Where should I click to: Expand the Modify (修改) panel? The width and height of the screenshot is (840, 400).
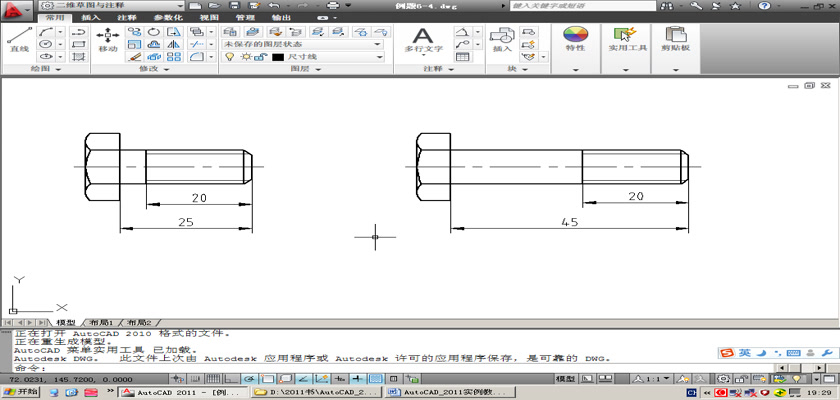(153, 69)
